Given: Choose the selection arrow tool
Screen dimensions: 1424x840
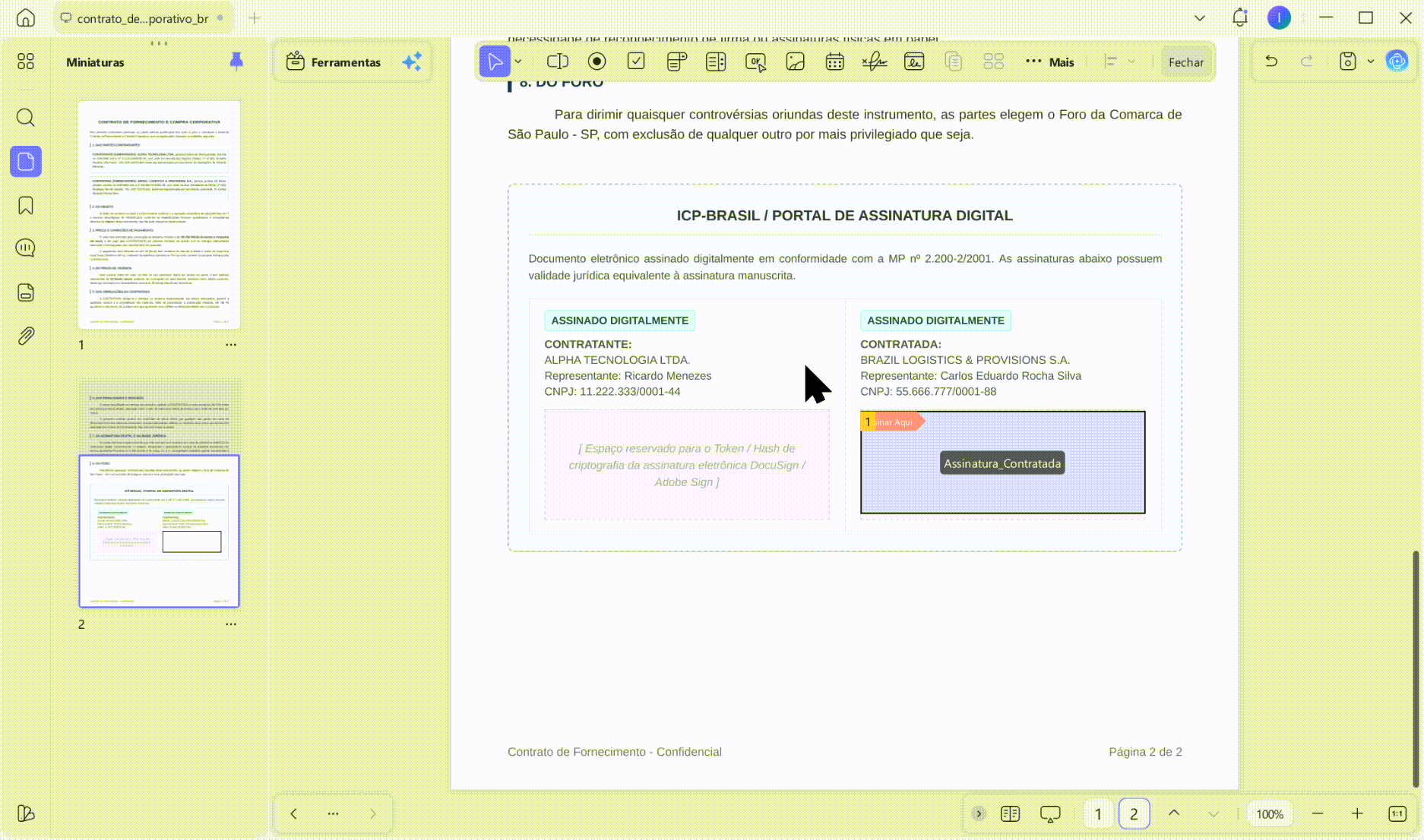Looking at the screenshot, I should 495,62.
